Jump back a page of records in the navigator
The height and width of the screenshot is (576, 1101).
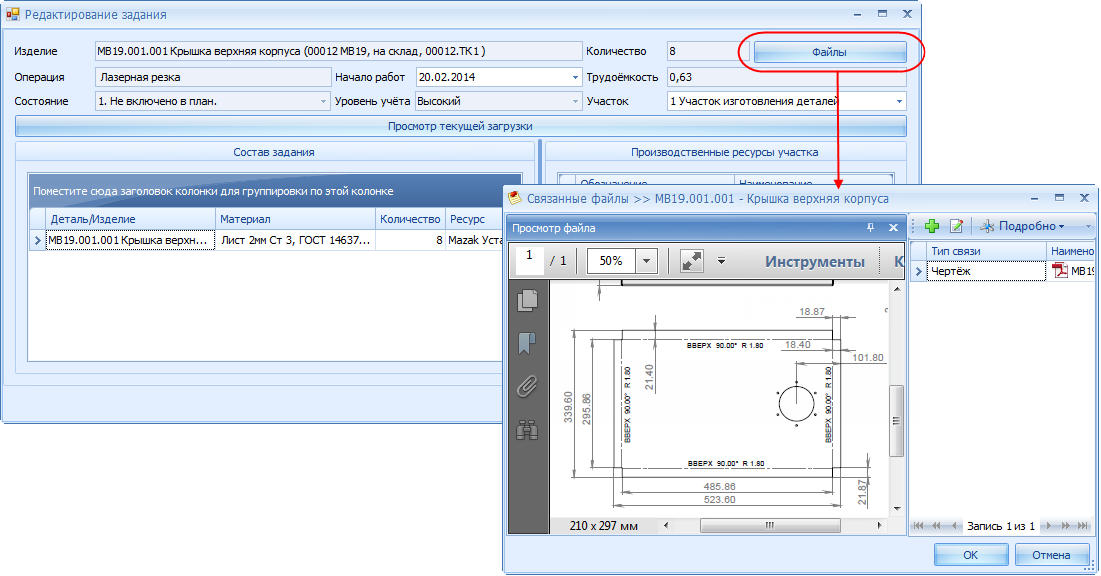[x=937, y=525]
